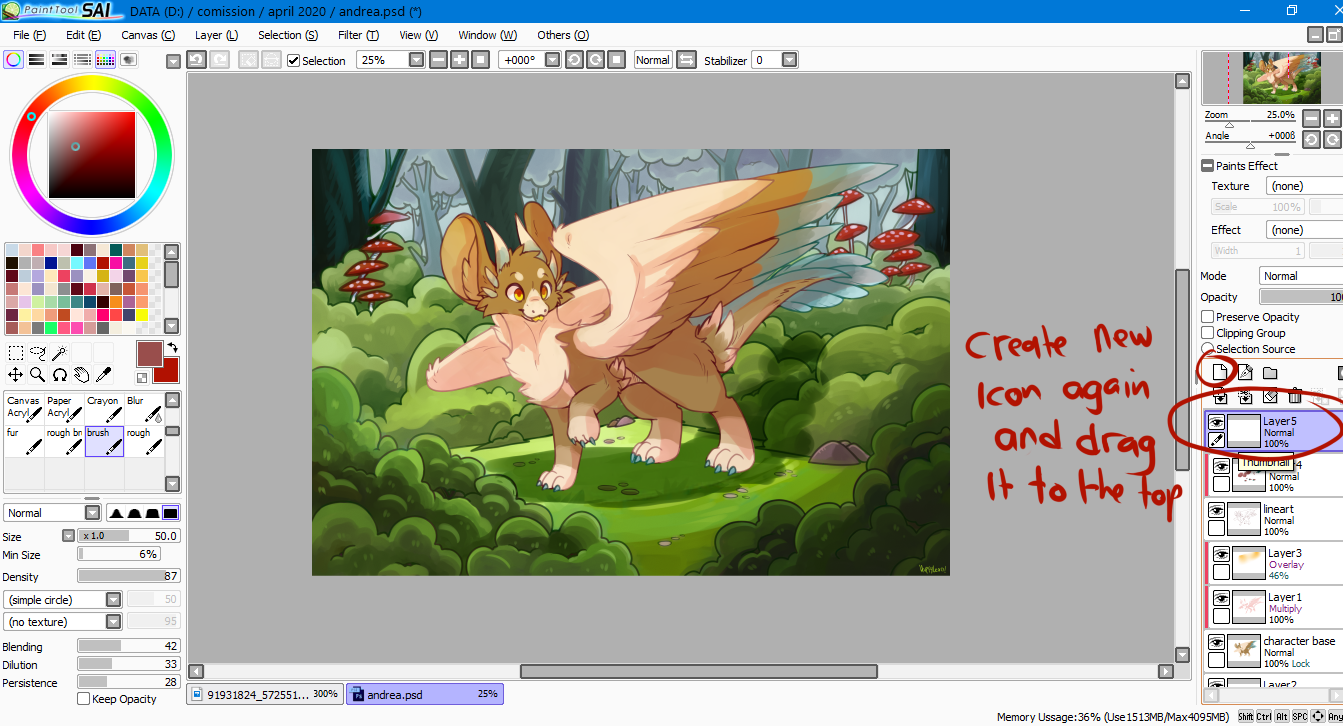
Task: Select the rough brush preset
Action: pos(144,441)
